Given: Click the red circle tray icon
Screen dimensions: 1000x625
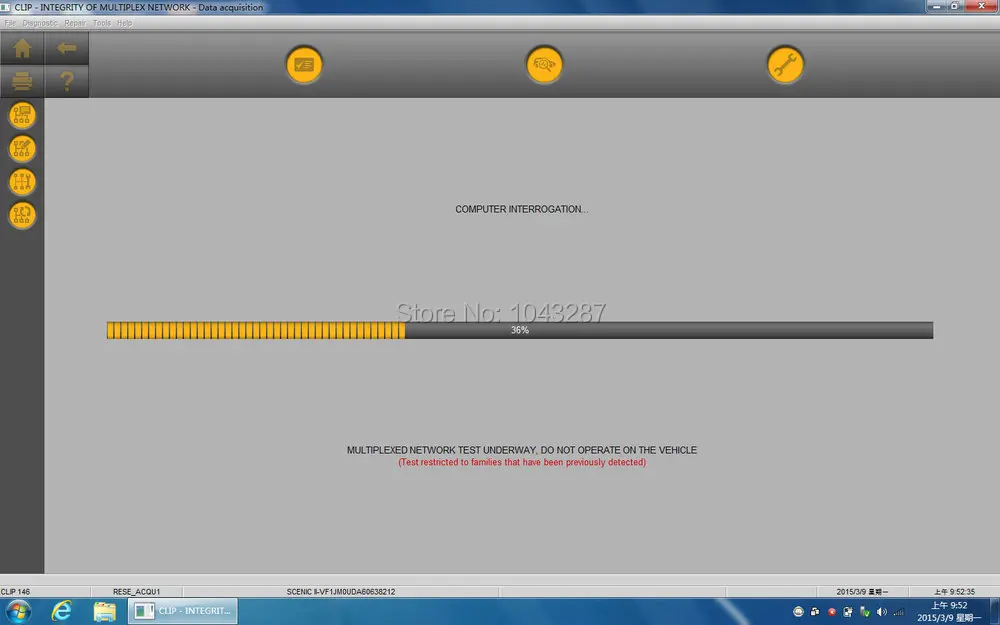Looking at the screenshot, I should pyautogui.click(x=832, y=612).
